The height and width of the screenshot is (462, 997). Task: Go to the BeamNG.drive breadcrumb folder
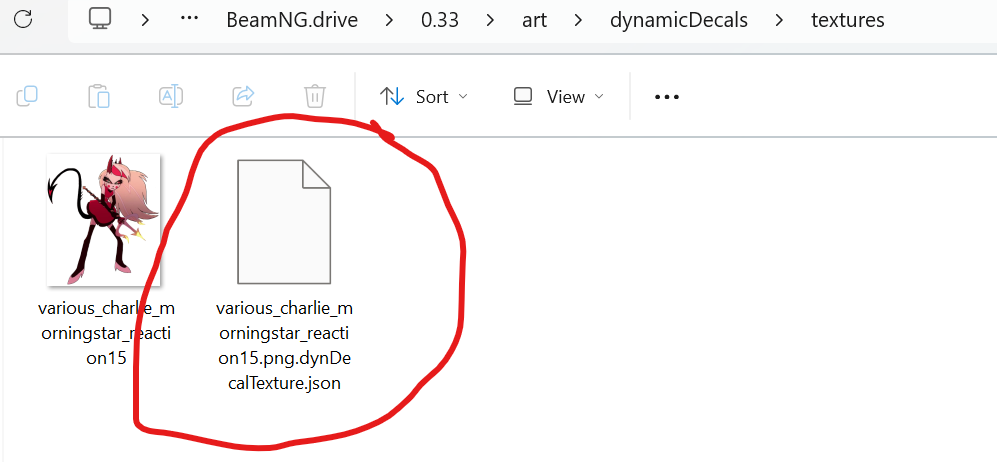(x=292, y=20)
